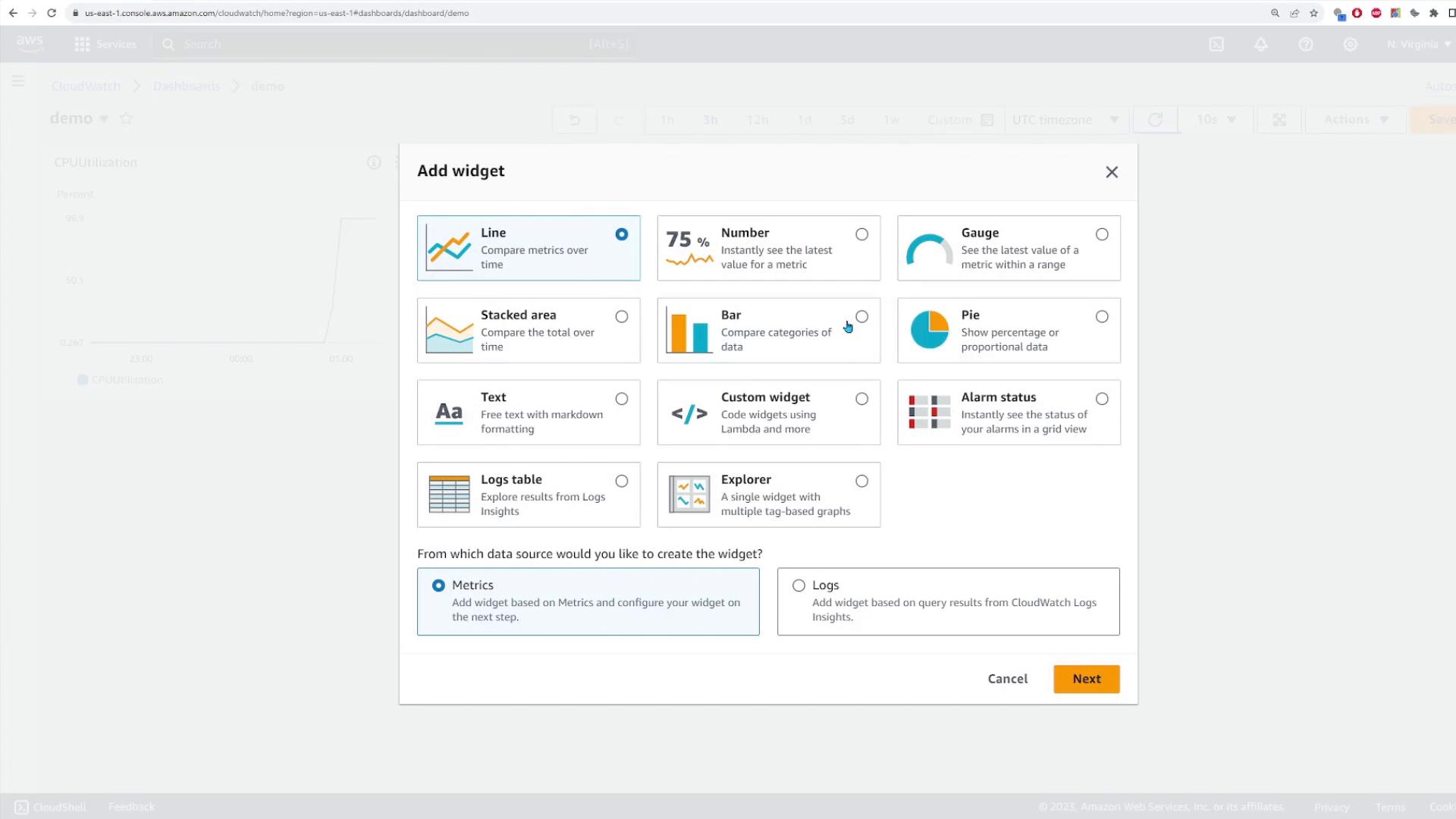The image size is (1456, 819).
Task: Select the 1w time range
Action: click(x=892, y=120)
